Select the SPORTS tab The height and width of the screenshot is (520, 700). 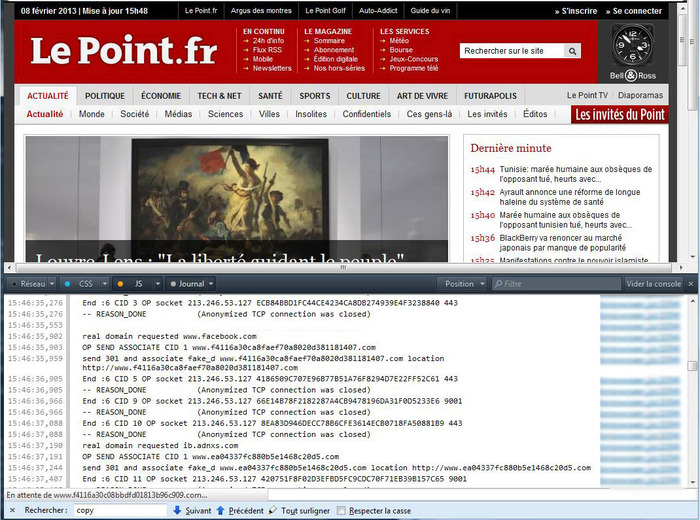315,96
